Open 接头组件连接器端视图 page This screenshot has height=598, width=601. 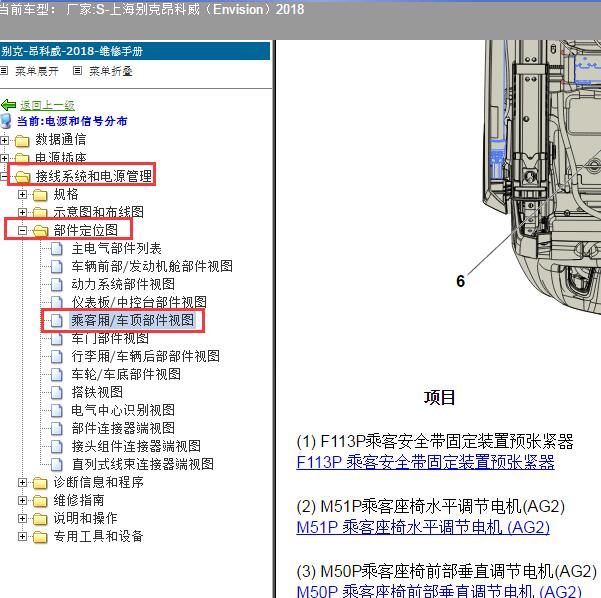click(x=136, y=446)
